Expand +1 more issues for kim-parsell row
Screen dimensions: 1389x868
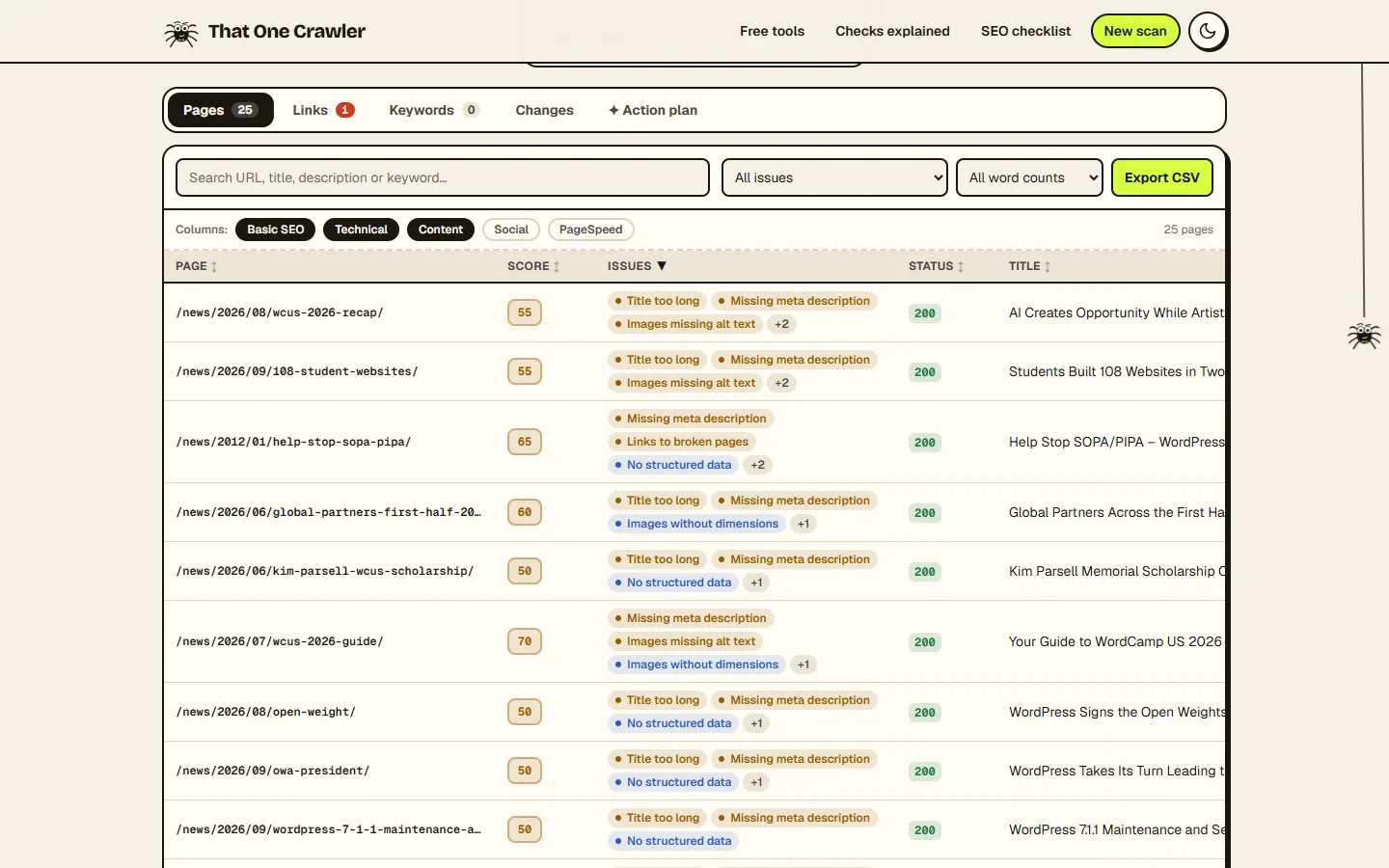756,583
